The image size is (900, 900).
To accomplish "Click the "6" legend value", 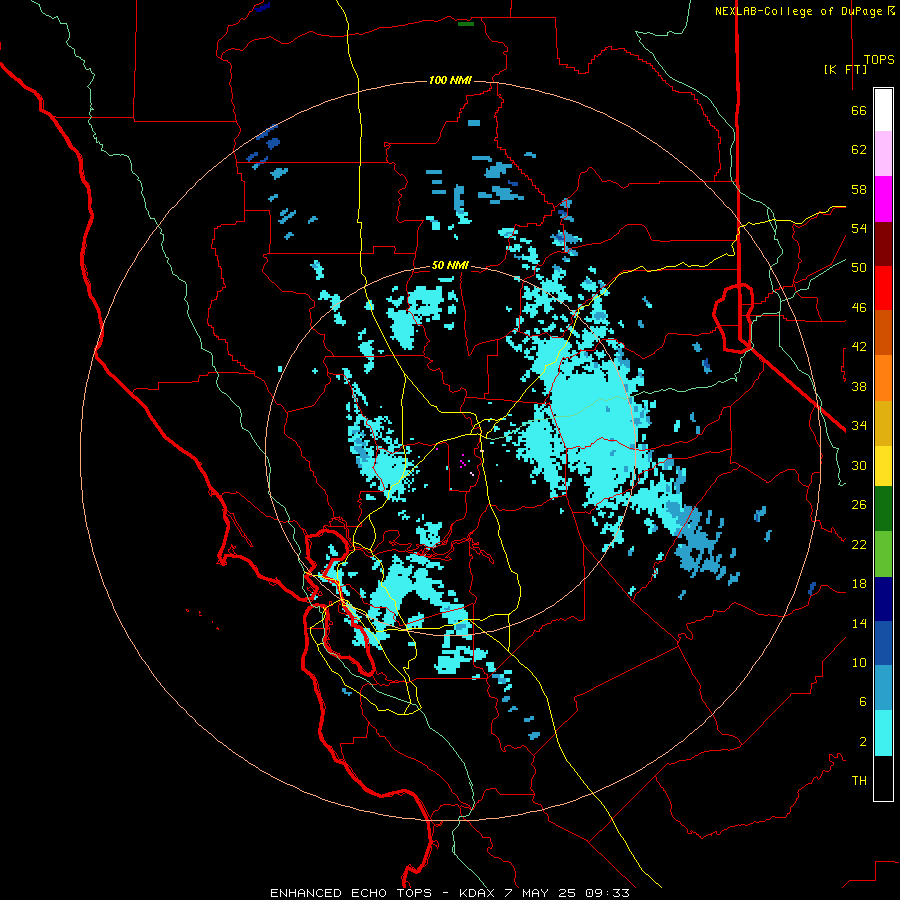I will [862, 702].
